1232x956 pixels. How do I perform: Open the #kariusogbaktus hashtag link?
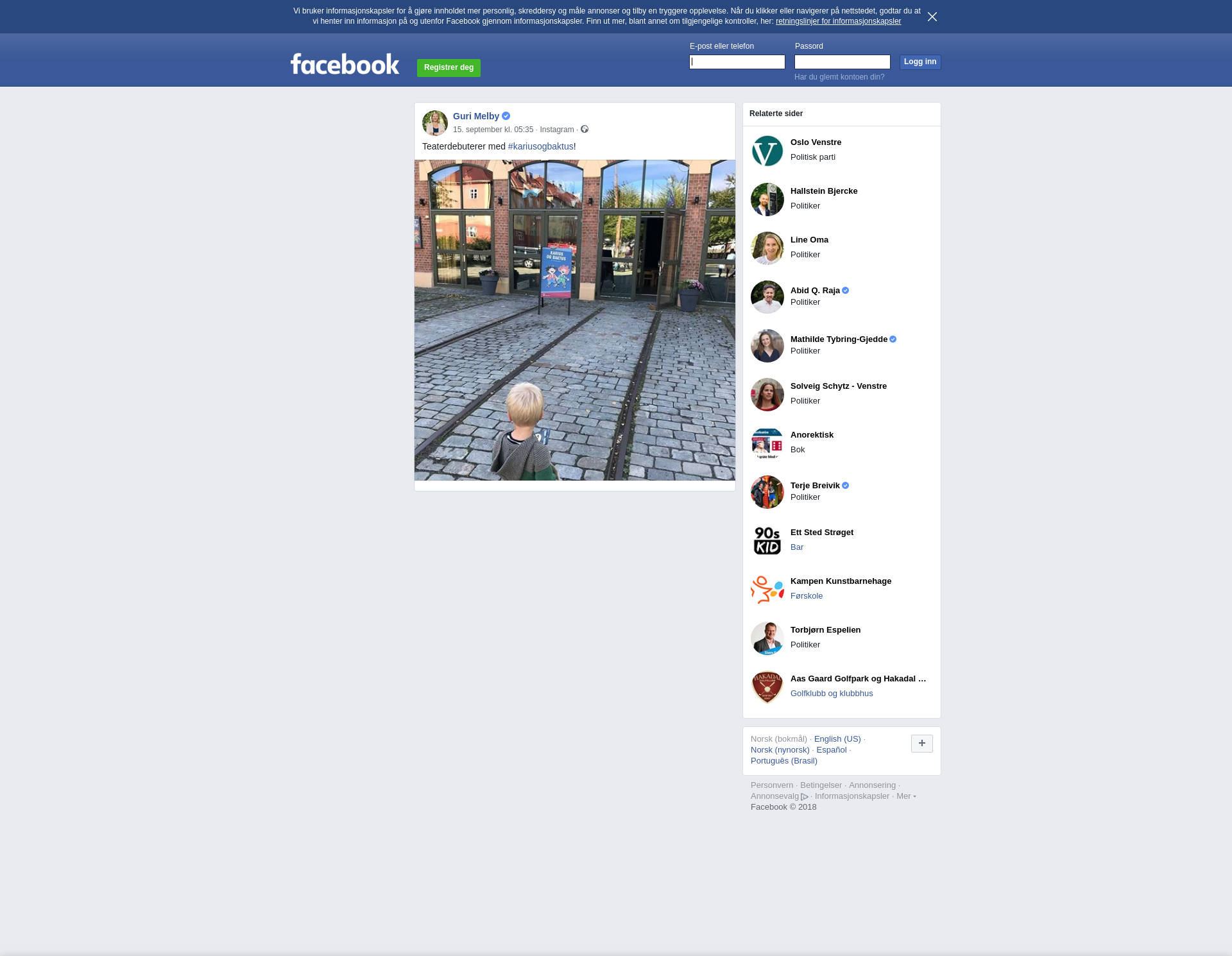(x=540, y=146)
